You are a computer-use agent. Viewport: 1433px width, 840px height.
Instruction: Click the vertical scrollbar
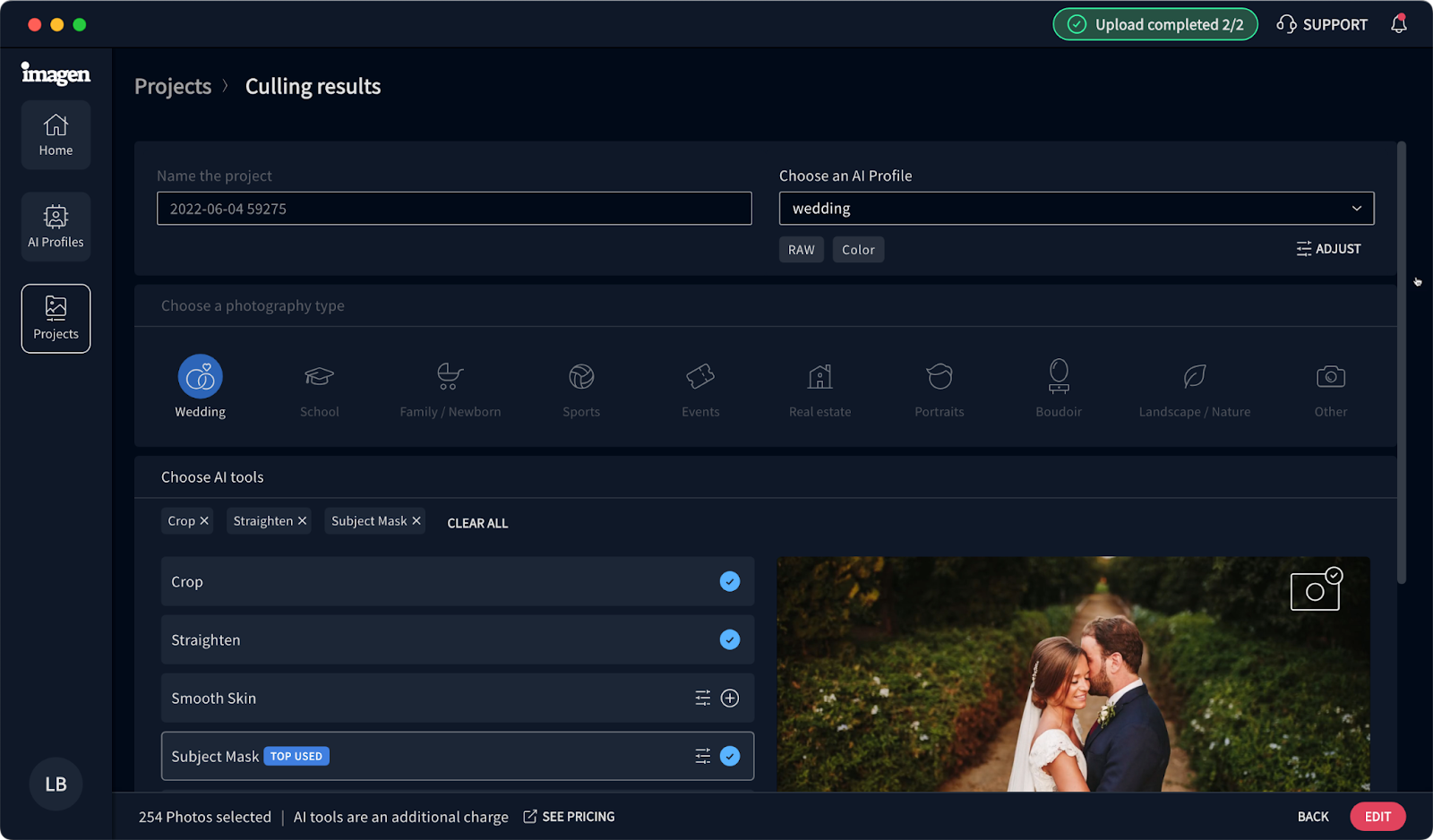(1402, 363)
